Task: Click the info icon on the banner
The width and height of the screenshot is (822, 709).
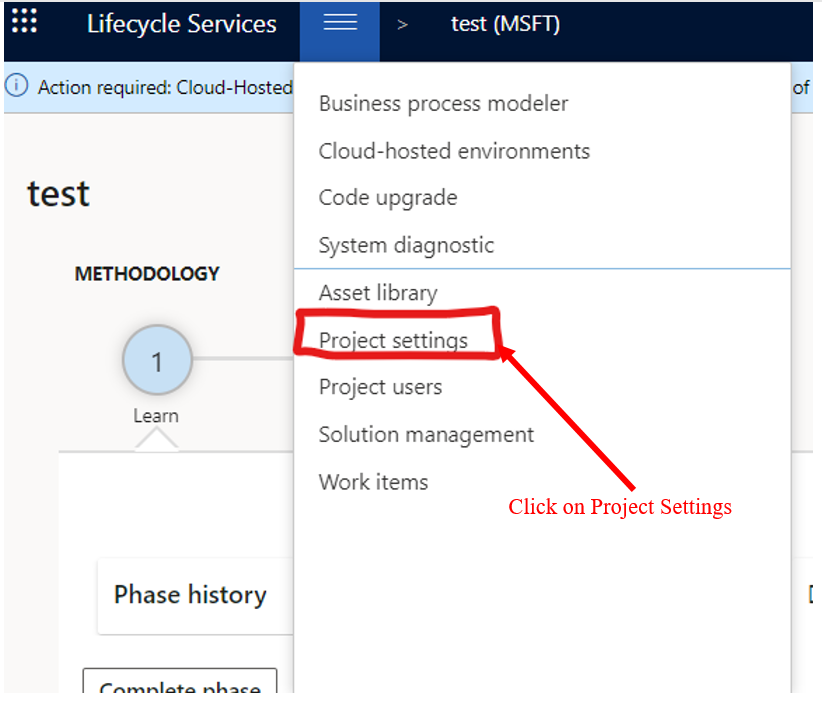Action: (18, 87)
